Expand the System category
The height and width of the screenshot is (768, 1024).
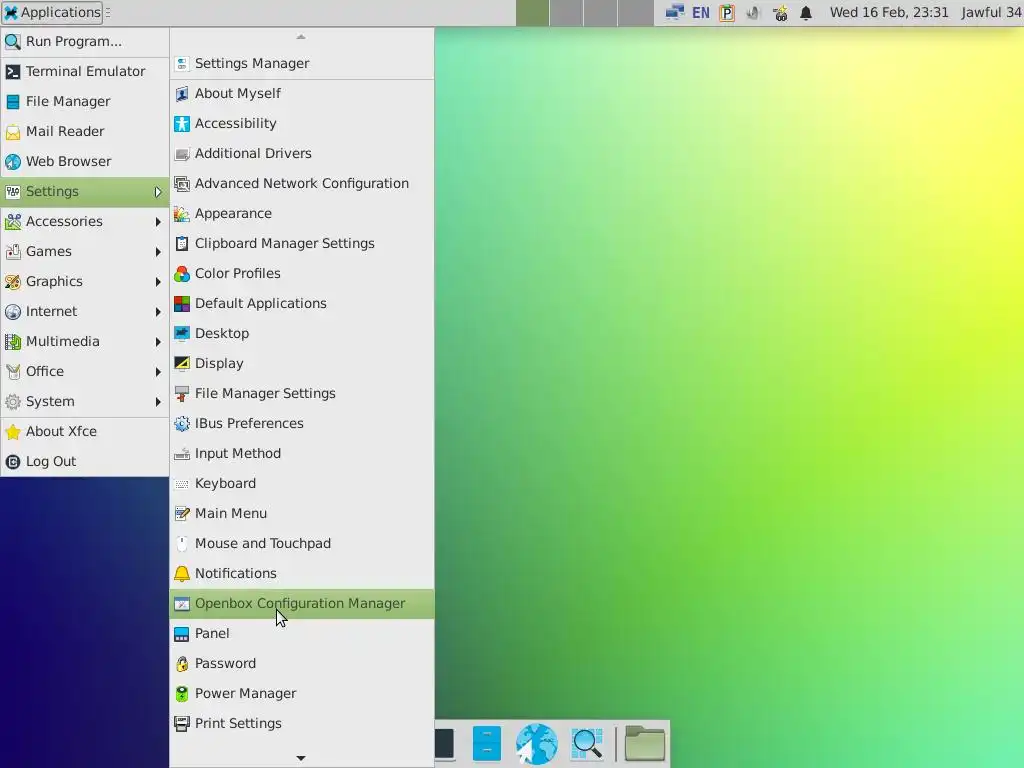click(85, 402)
